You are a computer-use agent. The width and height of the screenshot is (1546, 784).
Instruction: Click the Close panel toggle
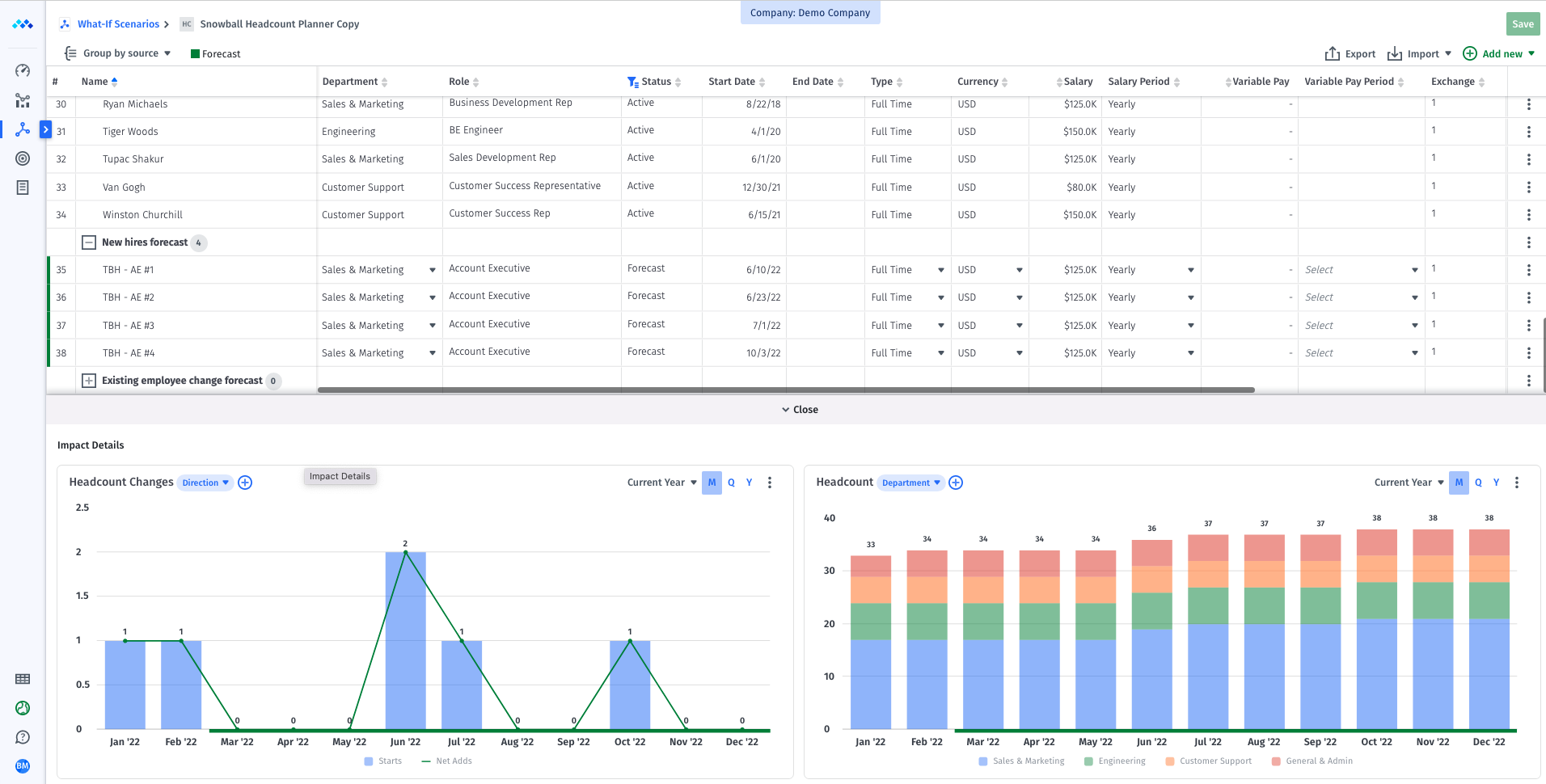point(800,410)
